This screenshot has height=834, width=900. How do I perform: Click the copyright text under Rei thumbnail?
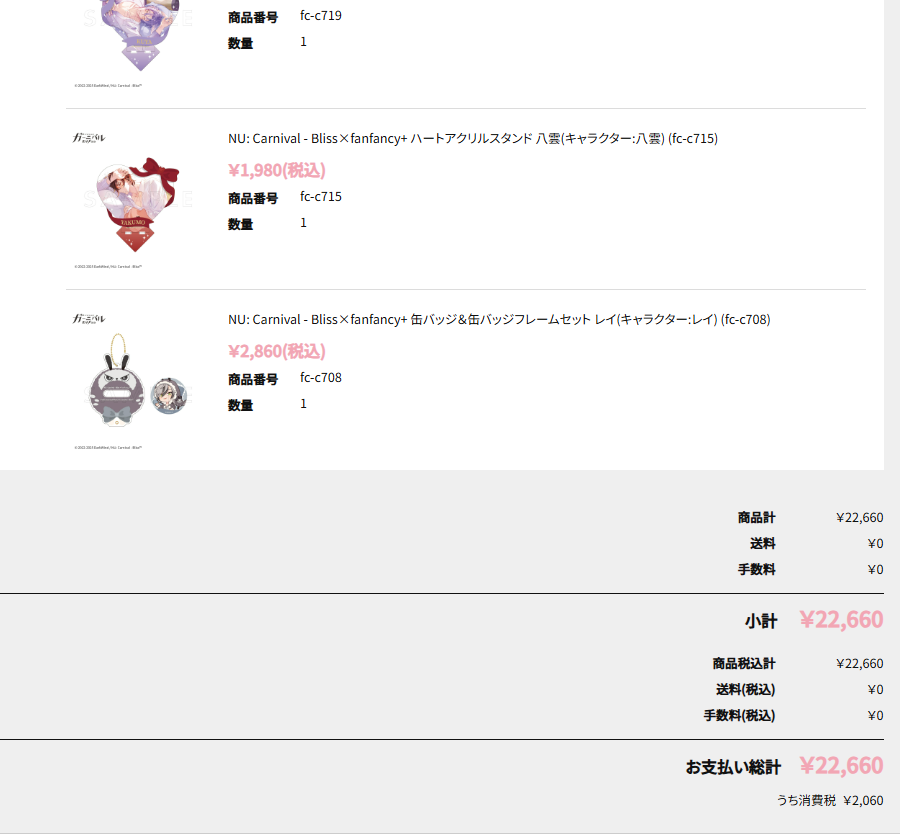[x=108, y=447]
